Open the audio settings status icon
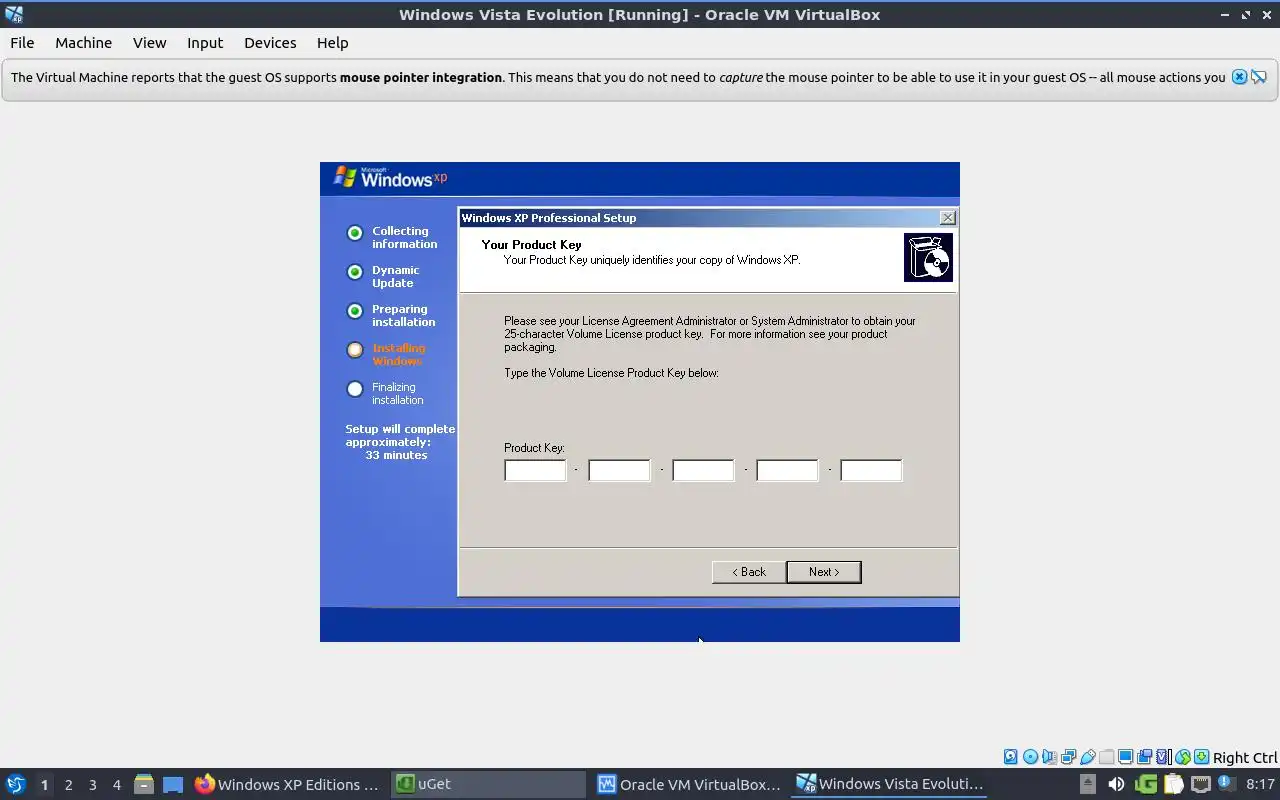Screen dimensions: 1280x800 click(x=1050, y=757)
